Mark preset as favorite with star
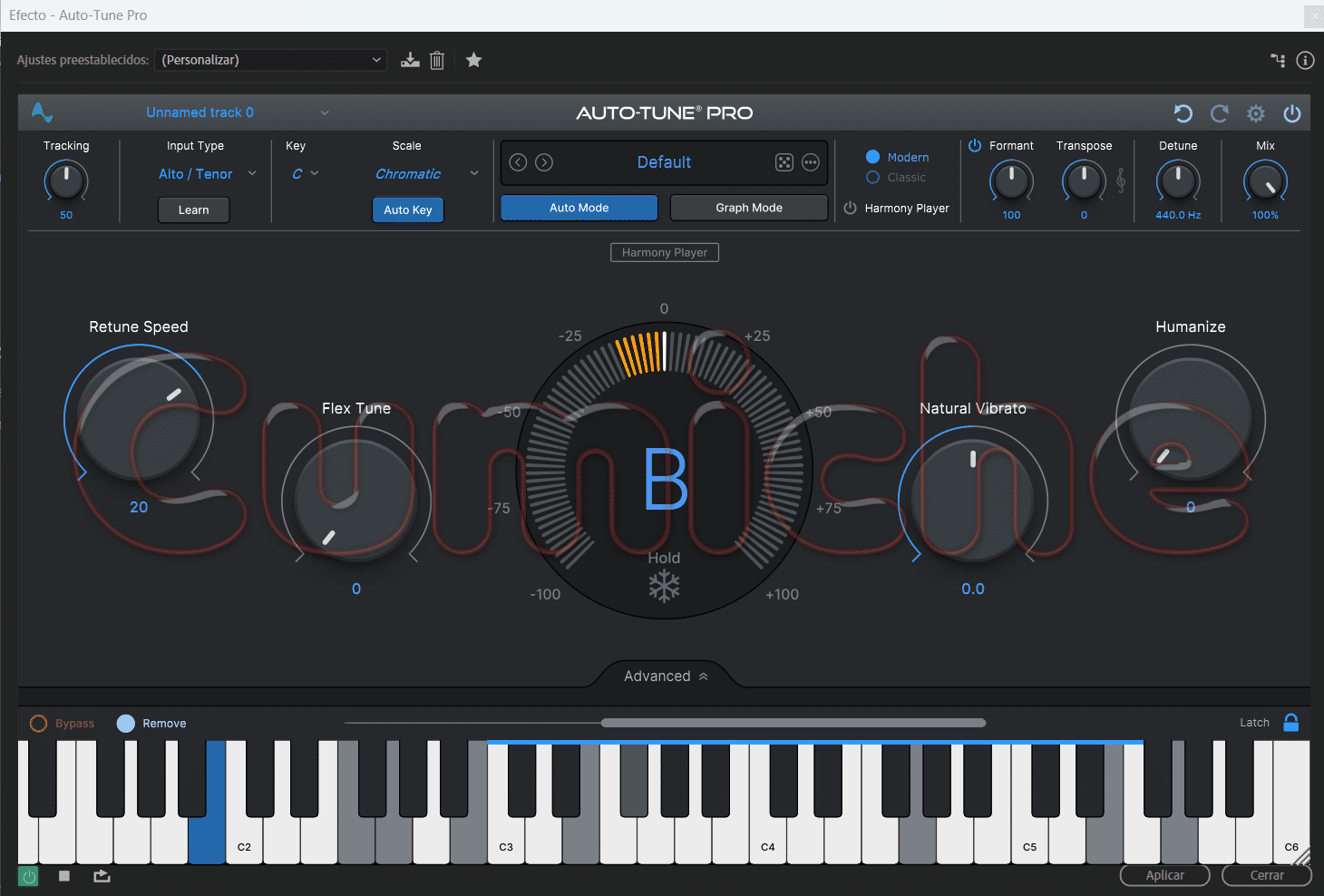The image size is (1324, 896). click(473, 60)
